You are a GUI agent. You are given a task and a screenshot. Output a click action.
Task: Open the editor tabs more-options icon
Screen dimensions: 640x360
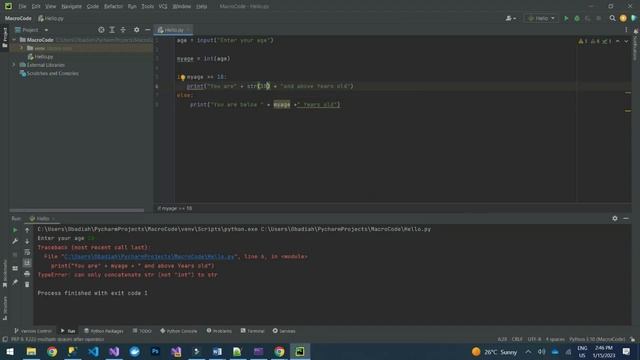click(626, 30)
